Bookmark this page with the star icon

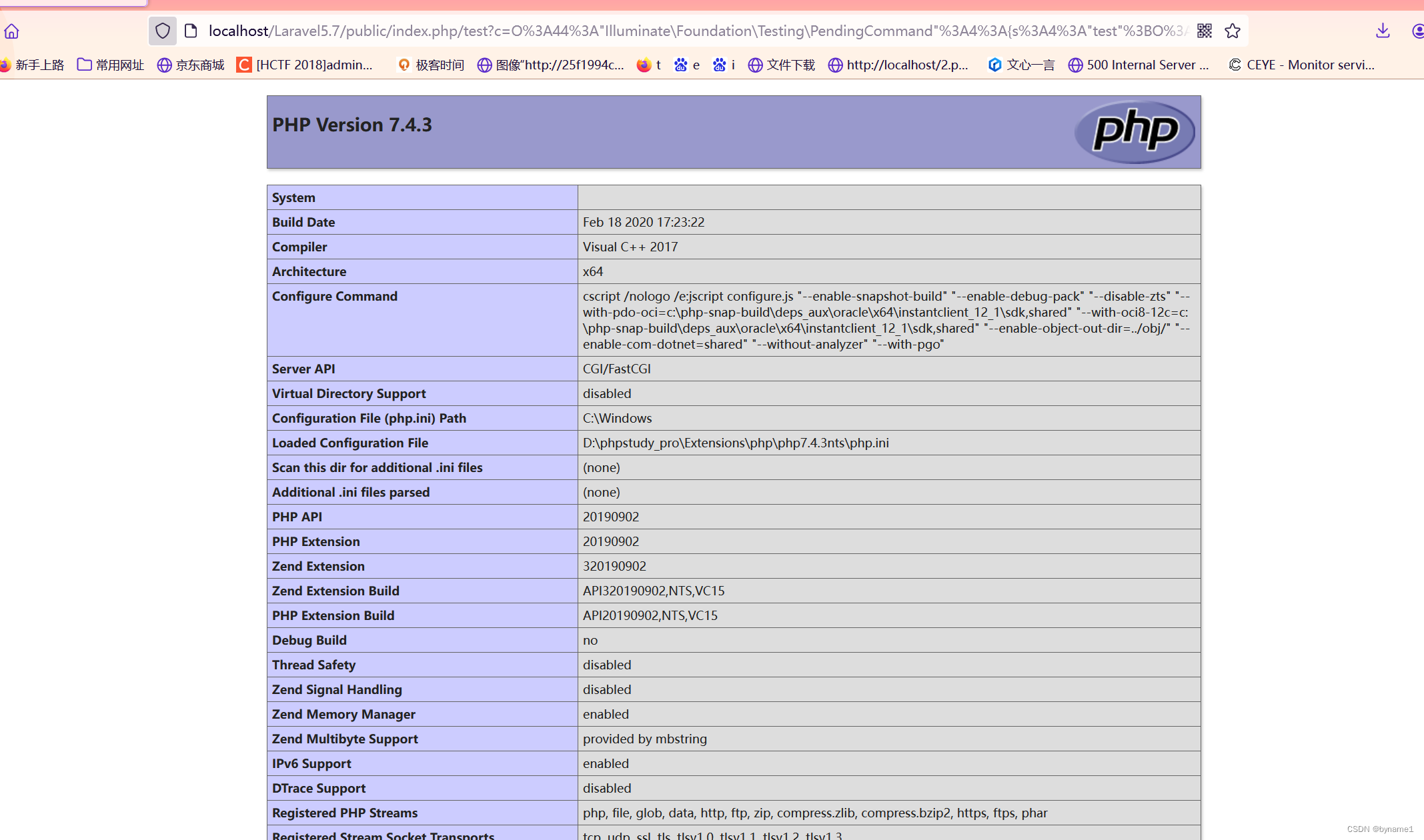pos(1233,31)
